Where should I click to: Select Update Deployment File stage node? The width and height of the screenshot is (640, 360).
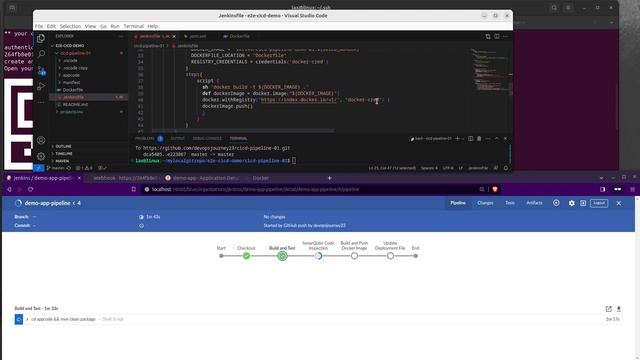click(x=390, y=256)
